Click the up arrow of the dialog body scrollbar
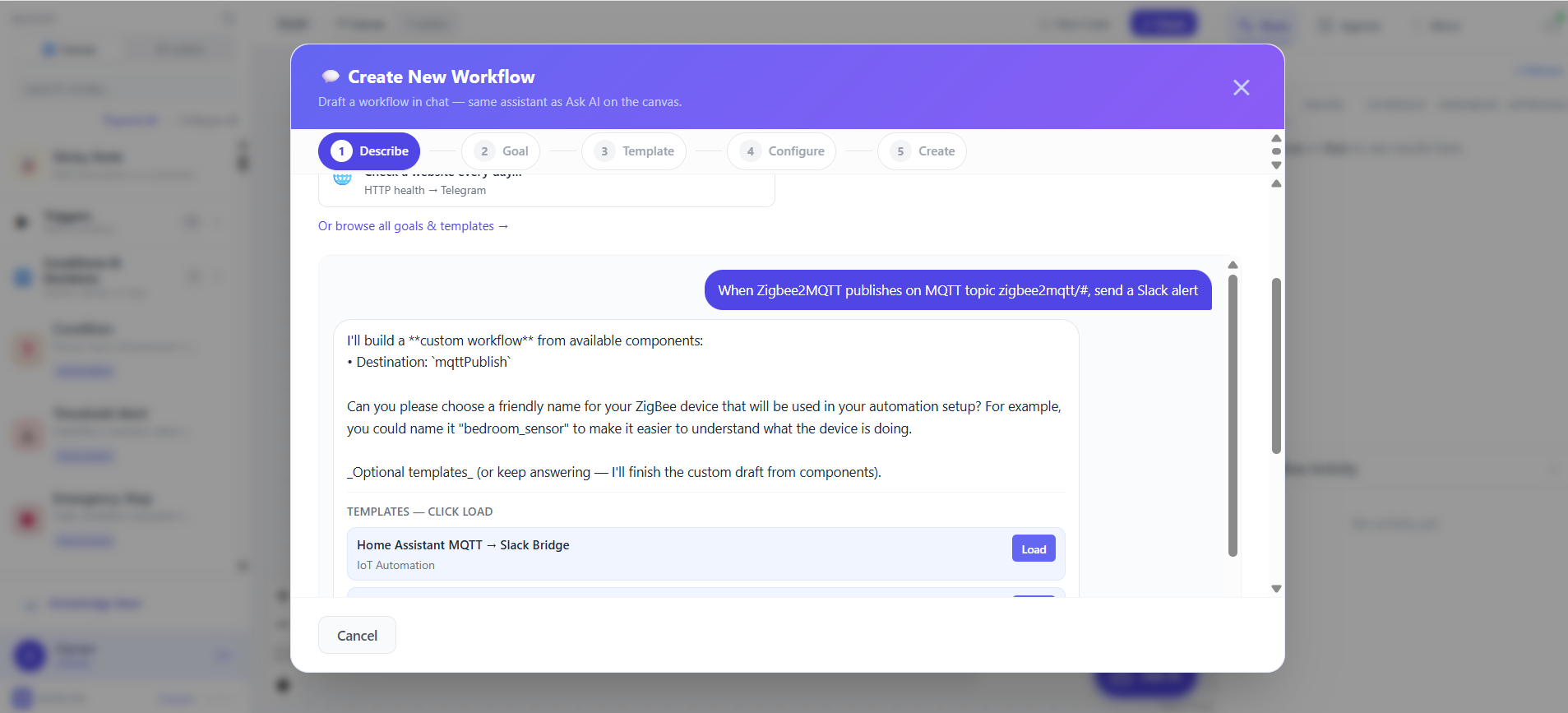The width and height of the screenshot is (1568, 713). pyautogui.click(x=1276, y=183)
